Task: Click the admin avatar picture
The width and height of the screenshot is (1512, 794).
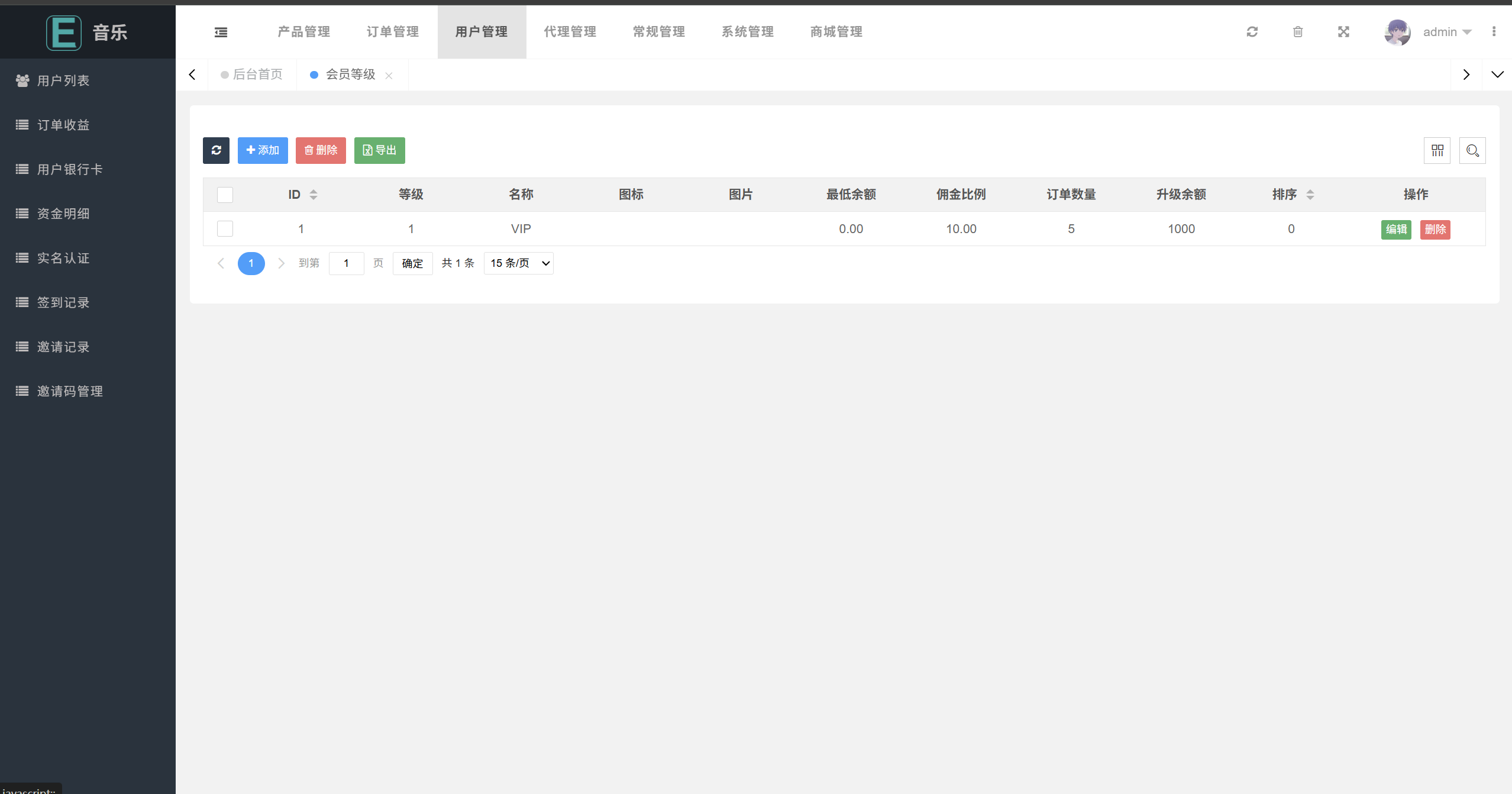Action: [1397, 32]
